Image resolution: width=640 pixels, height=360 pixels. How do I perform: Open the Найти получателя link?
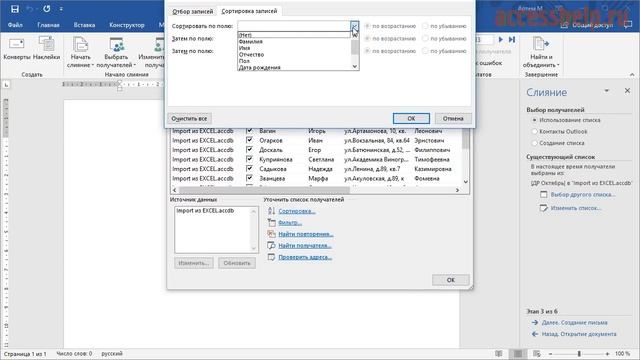304,246
